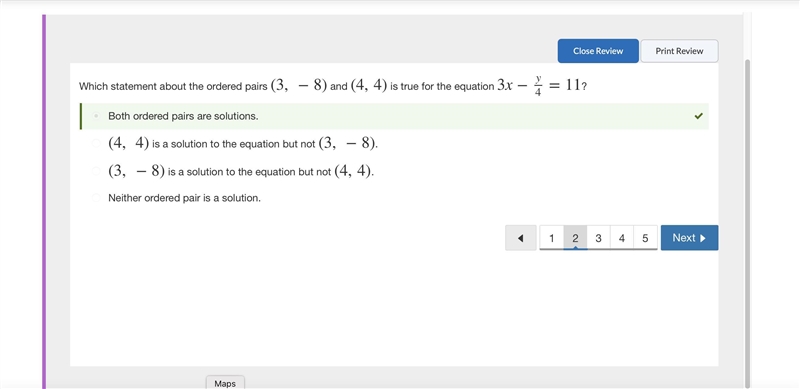The image size is (800, 389).
Task: Click the green checkmark on the correct answer
Action: pyautogui.click(x=698, y=116)
